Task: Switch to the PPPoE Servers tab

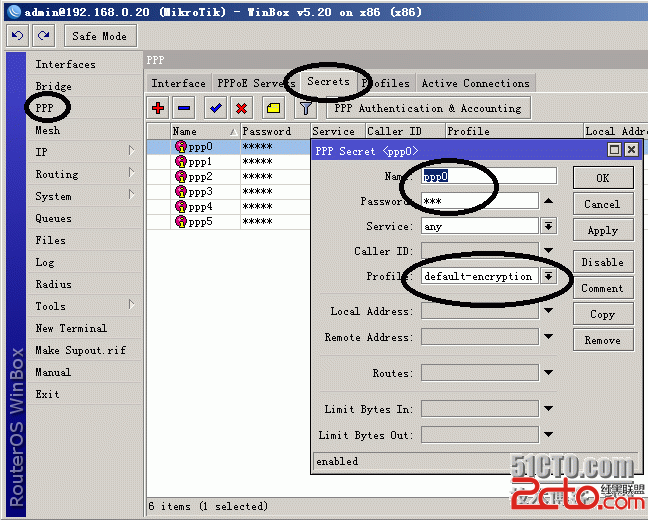Action: click(255, 83)
